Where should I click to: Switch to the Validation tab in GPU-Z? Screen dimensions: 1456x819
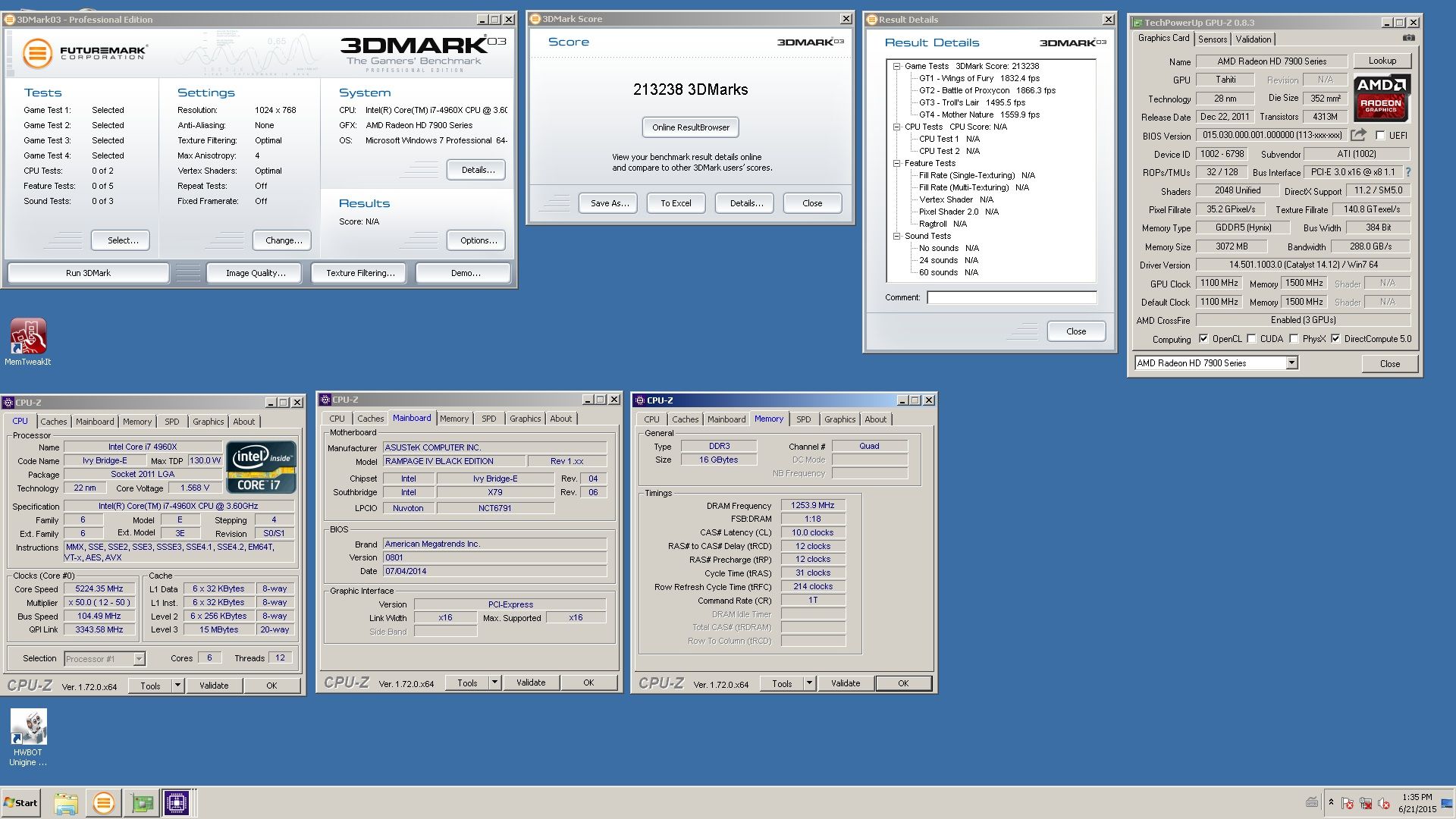click(x=1253, y=39)
